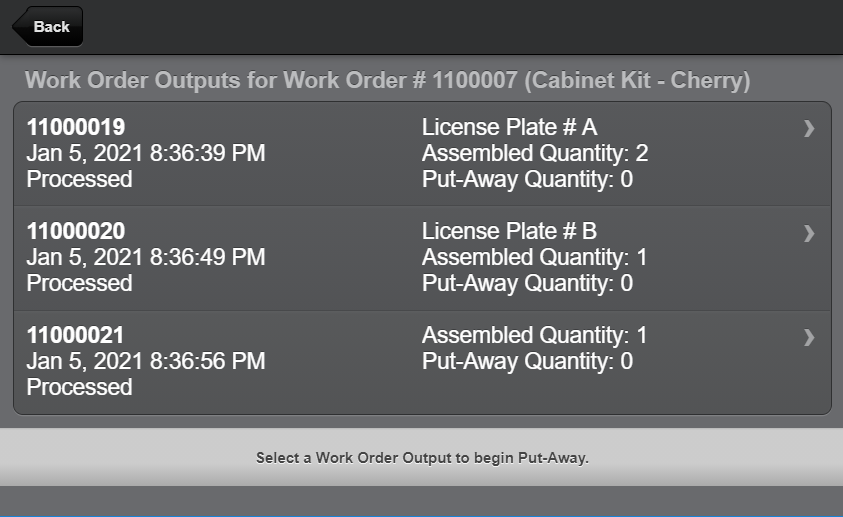Click Assembled Quantity: 2 text
This screenshot has width=843, height=517.
point(535,153)
